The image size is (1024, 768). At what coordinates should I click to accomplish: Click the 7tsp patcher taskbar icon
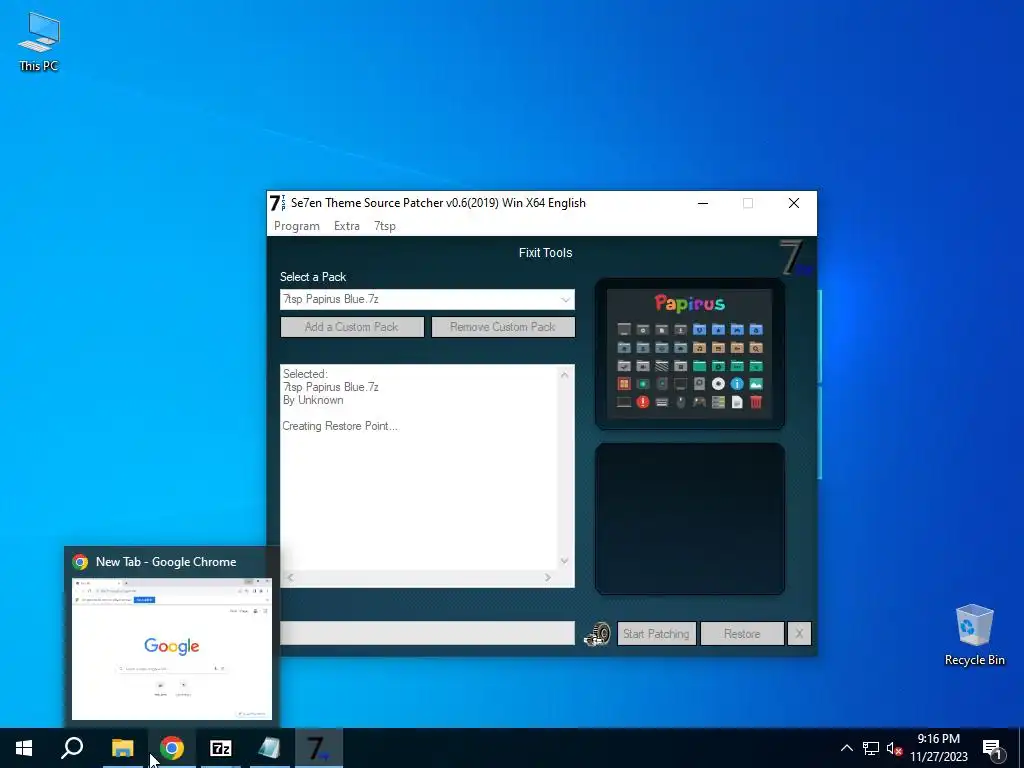(319, 748)
